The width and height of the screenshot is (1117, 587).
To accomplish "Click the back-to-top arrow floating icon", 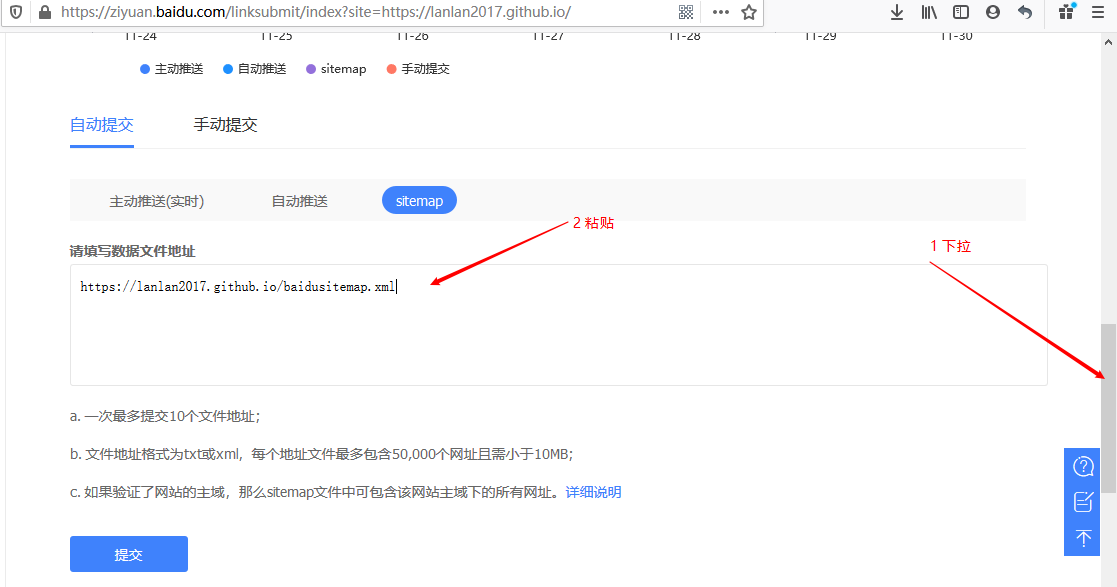I will (1083, 538).
